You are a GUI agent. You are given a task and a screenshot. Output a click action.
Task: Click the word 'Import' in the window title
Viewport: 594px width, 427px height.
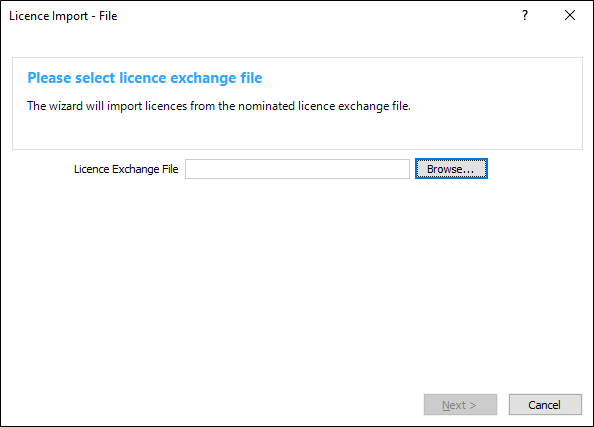tap(71, 16)
